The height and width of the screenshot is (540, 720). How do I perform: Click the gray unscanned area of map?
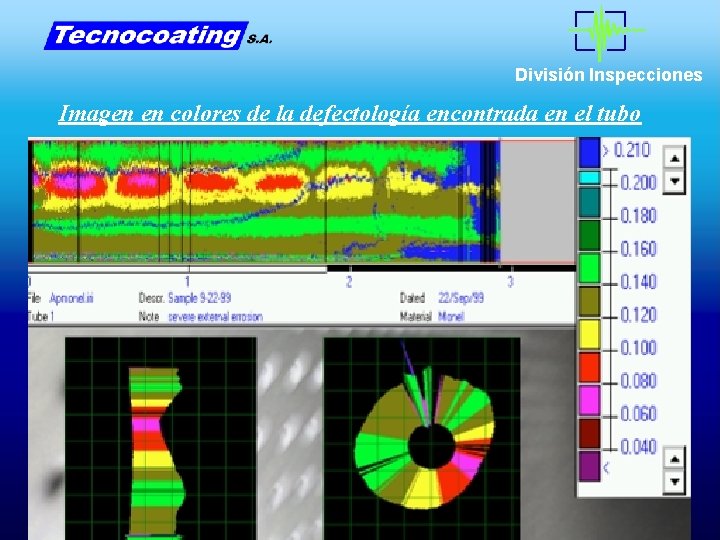(x=538, y=201)
